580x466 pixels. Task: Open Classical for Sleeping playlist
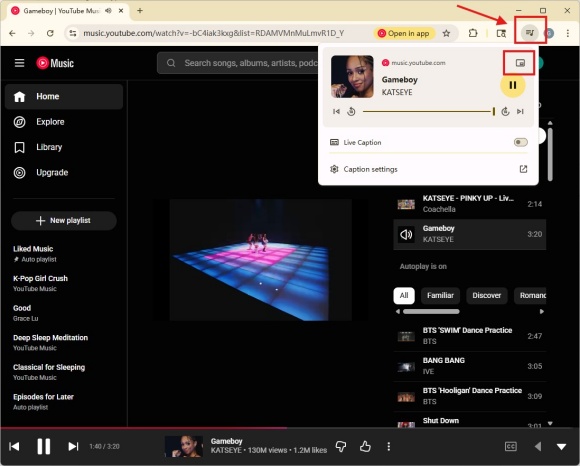(x=64, y=372)
